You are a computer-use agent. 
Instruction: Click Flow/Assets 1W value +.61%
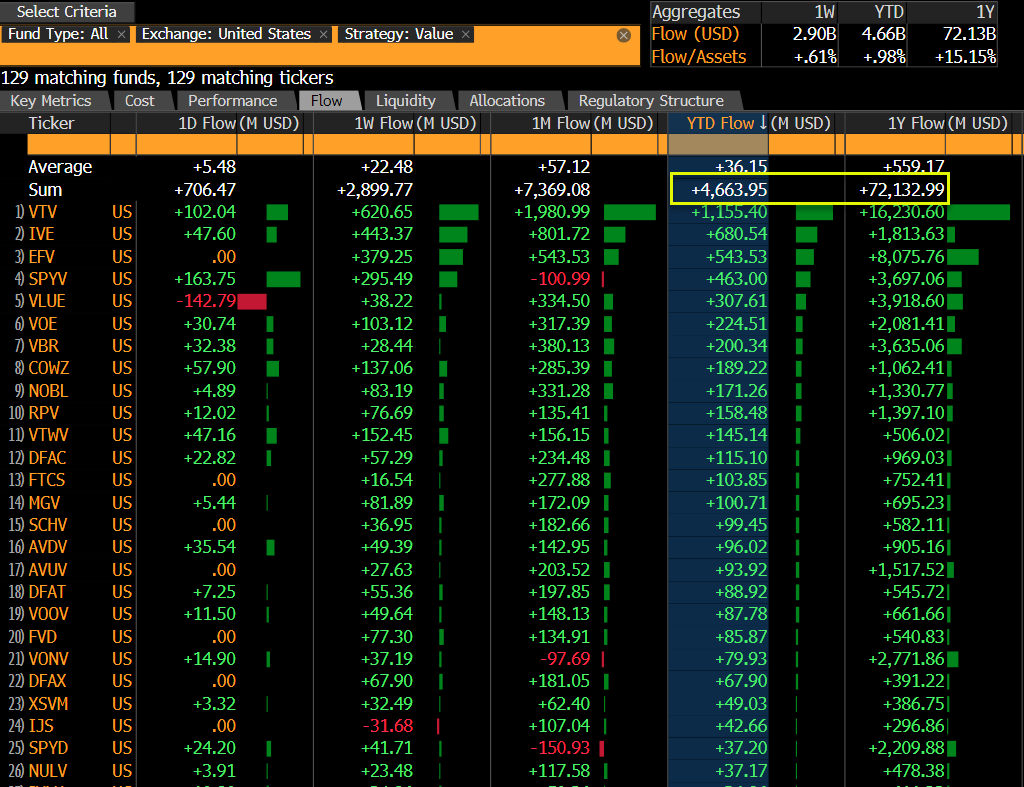pyautogui.click(x=815, y=57)
